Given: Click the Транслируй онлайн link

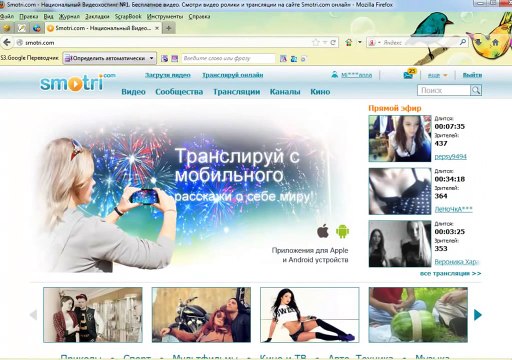Looking at the screenshot, I should coord(233,75).
